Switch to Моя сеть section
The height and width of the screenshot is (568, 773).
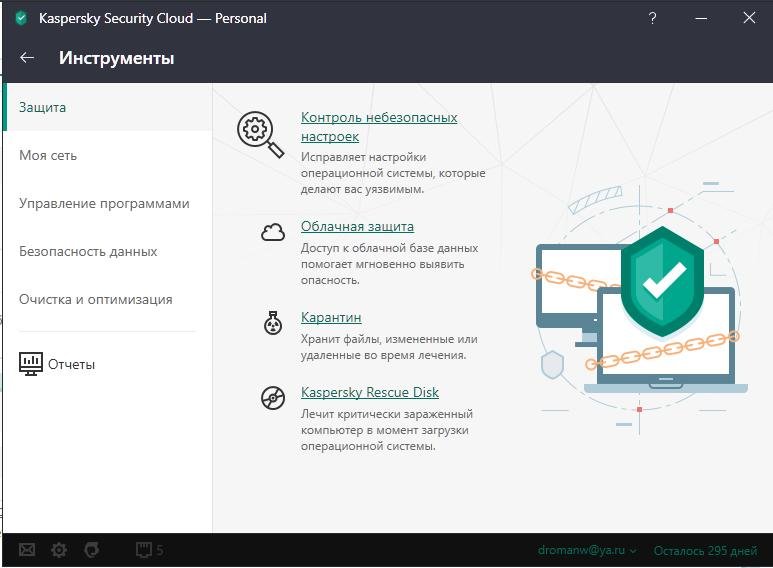pos(107,155)
